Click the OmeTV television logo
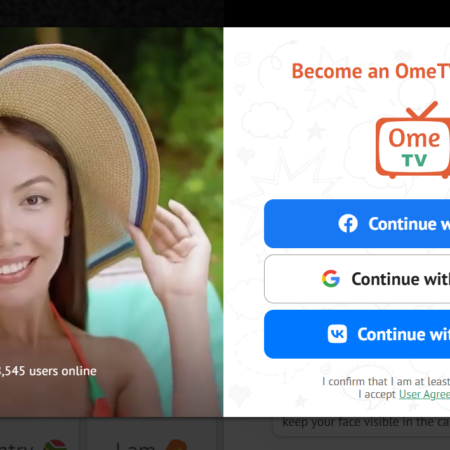The image size is (450, 450). point(413,140)
